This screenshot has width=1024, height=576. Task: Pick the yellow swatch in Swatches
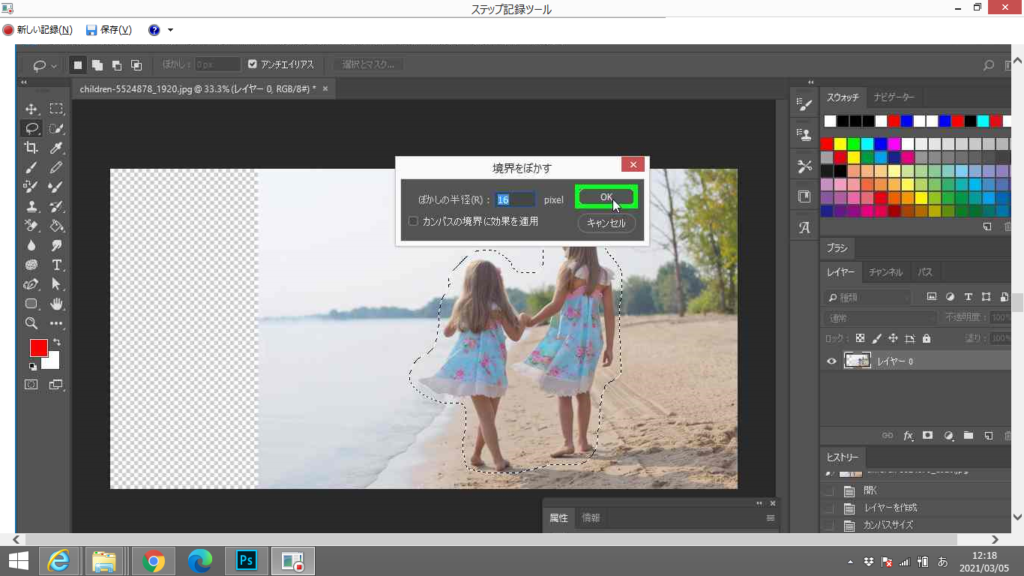pos(840,144)
